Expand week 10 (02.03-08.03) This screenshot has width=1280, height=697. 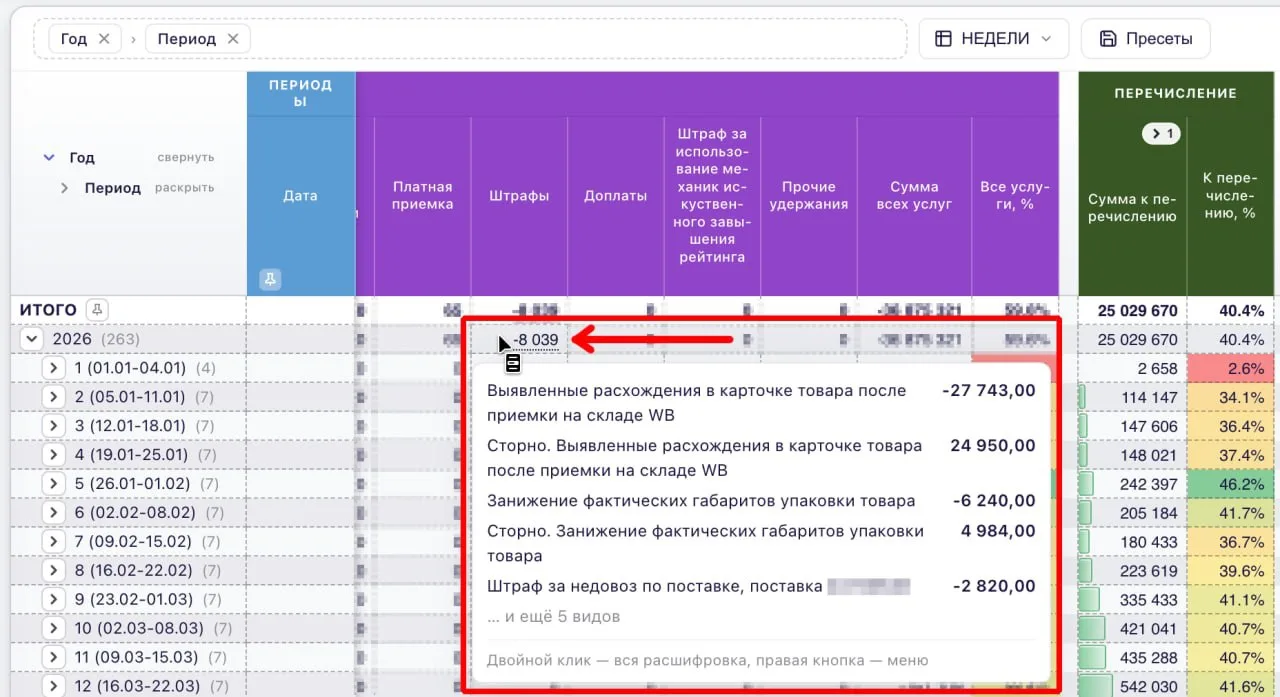tap(53, 629)
